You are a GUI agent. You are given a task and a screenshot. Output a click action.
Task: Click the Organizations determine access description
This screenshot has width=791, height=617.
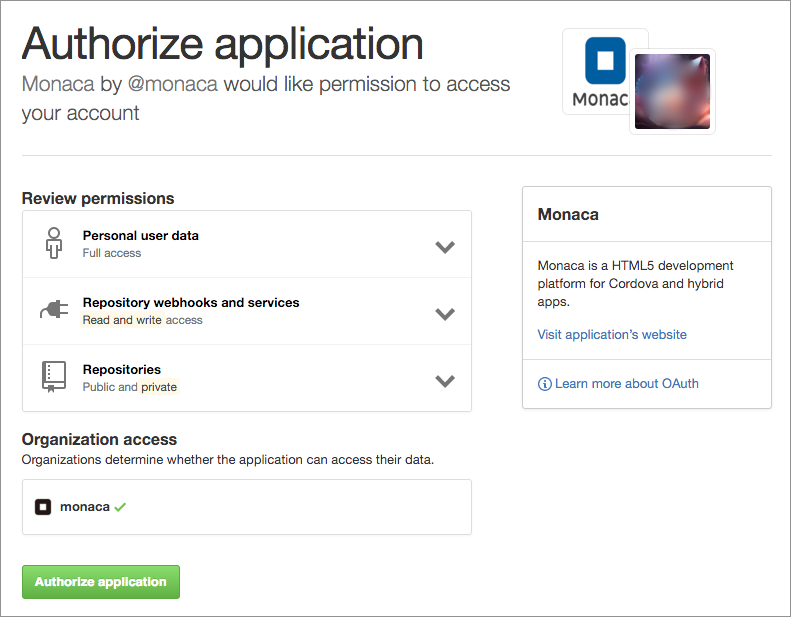(228, 460)
